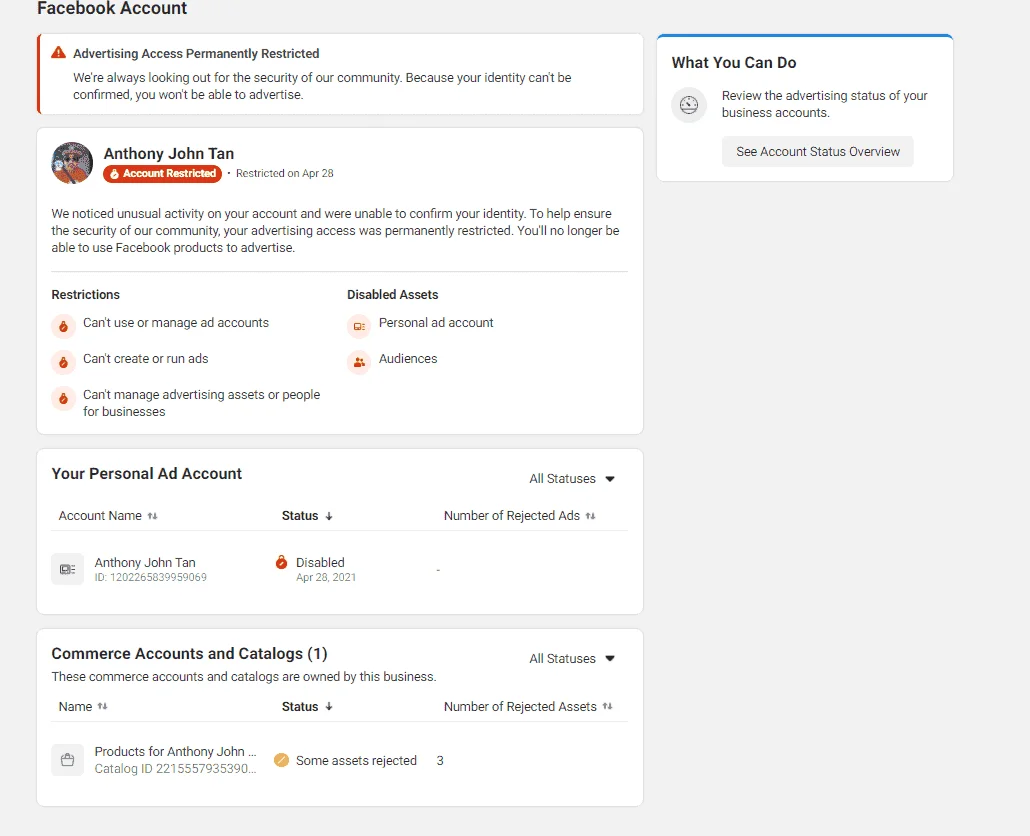Click the speedometer icon in What You Can Do
Viewport: 1030px width, 836px height.
(689, 104)
